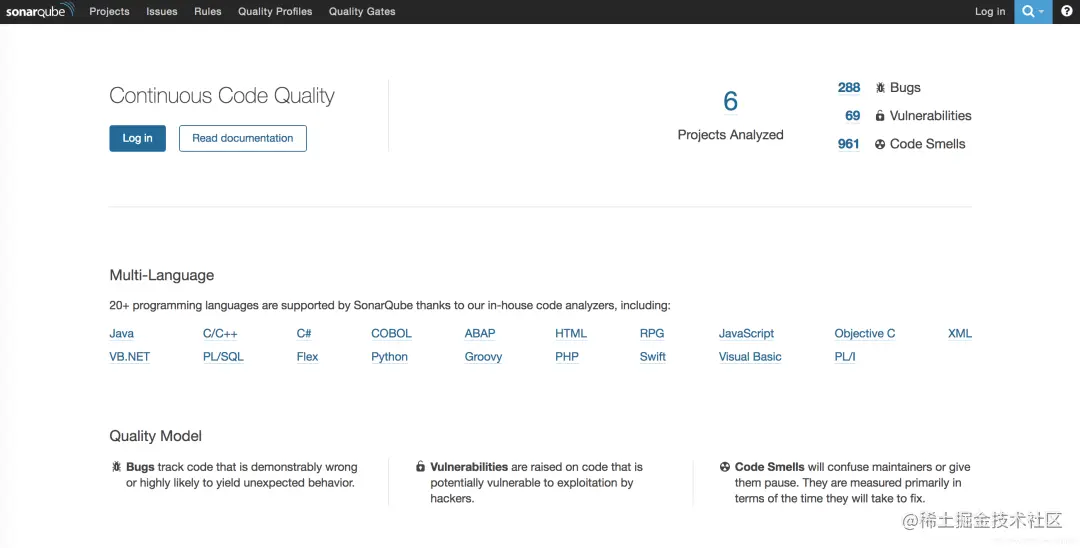Click the bold Bugs description text
The image size is (1080, 548).
point(141,467)
